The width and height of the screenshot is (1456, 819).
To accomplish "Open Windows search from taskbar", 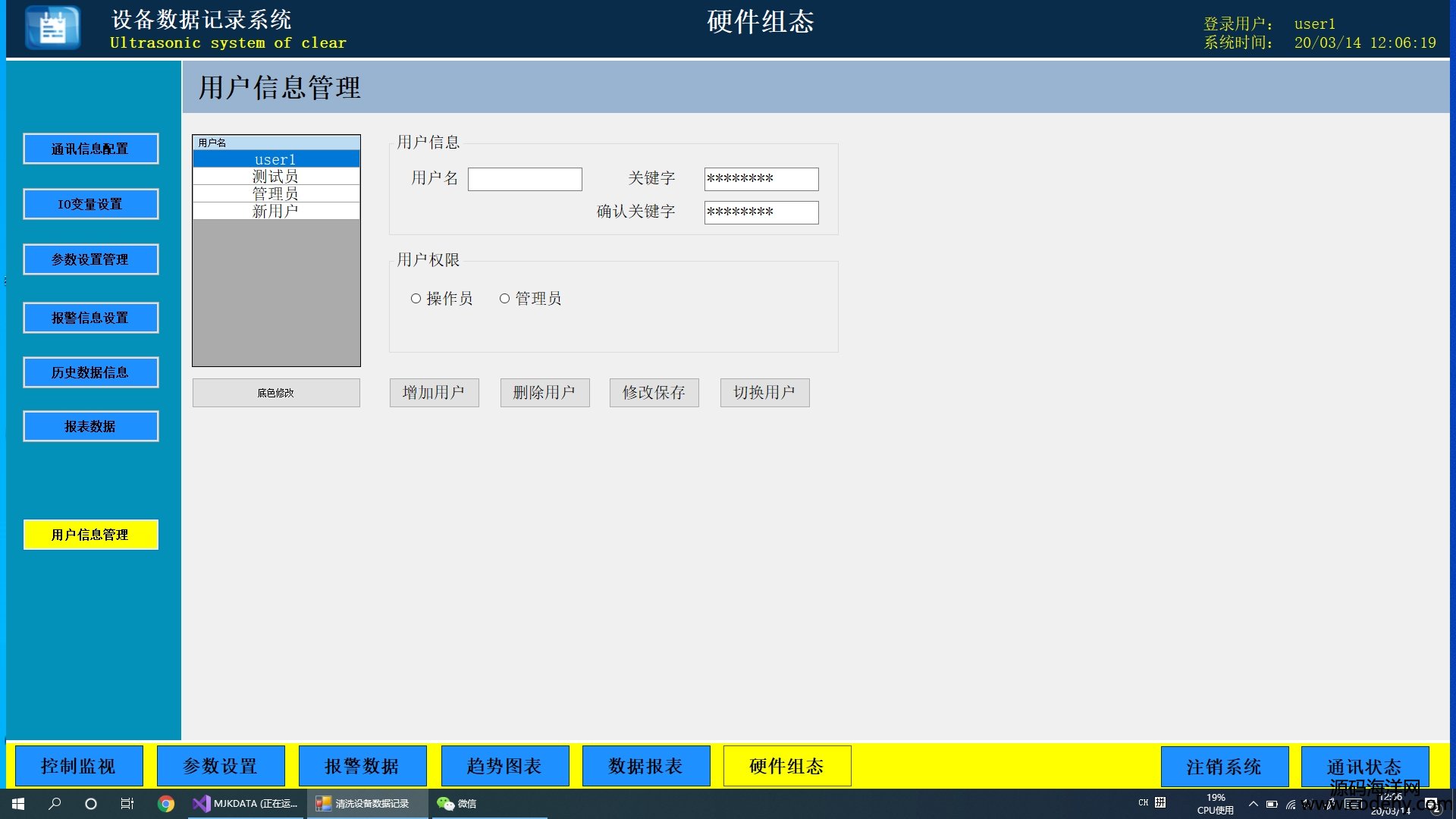I will pos(55,804).
